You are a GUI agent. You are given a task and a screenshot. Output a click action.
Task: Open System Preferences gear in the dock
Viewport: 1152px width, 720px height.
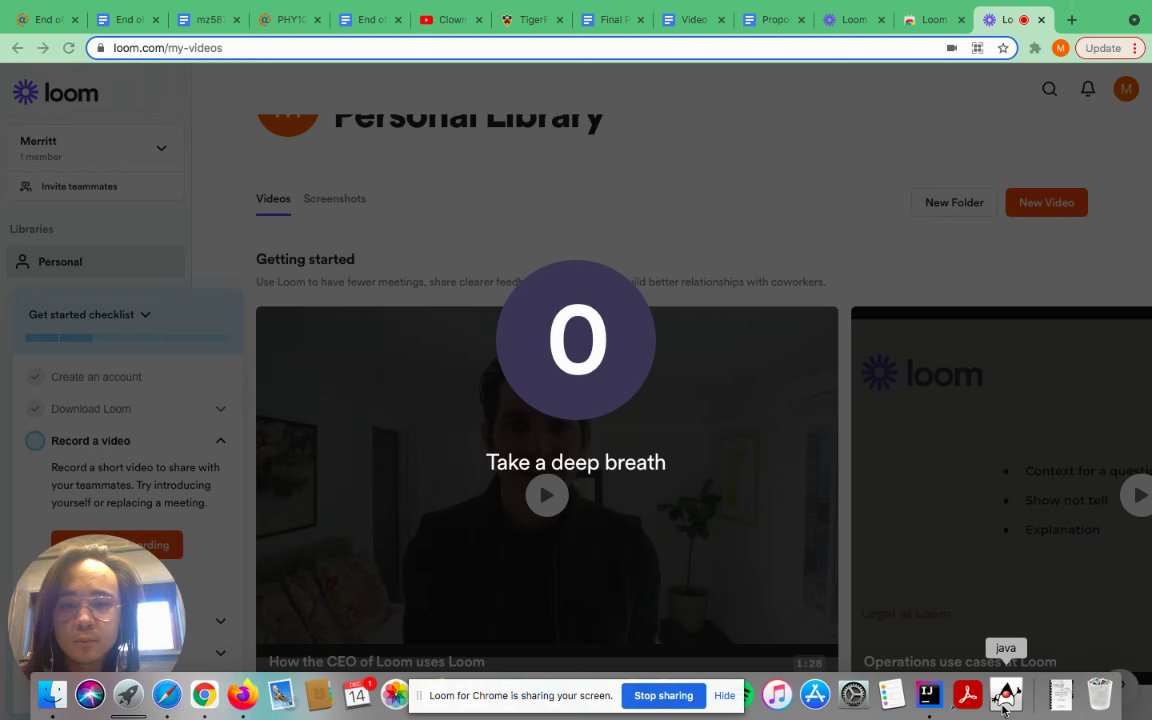pyautogui.click(x=853, y=694)
